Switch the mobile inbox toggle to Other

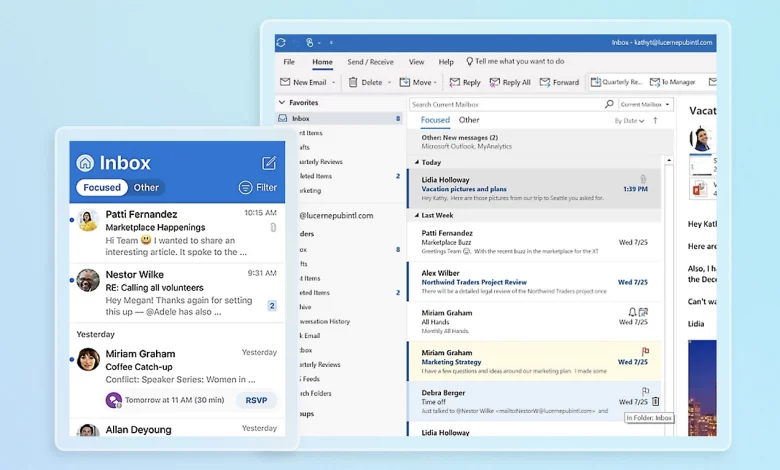coord(146,187)
